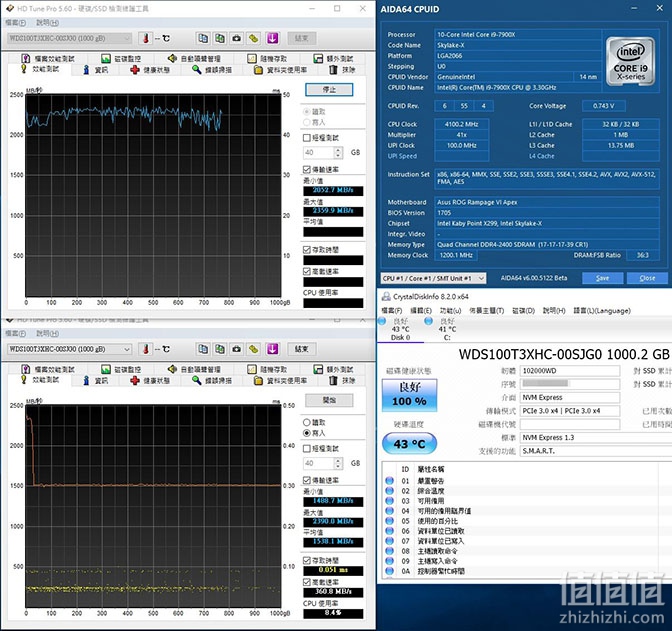Viewport: 672px width, 631px height.
Task: Toggle Short stroke checkbox in lower HD Tune
Action: coord(306,448)
